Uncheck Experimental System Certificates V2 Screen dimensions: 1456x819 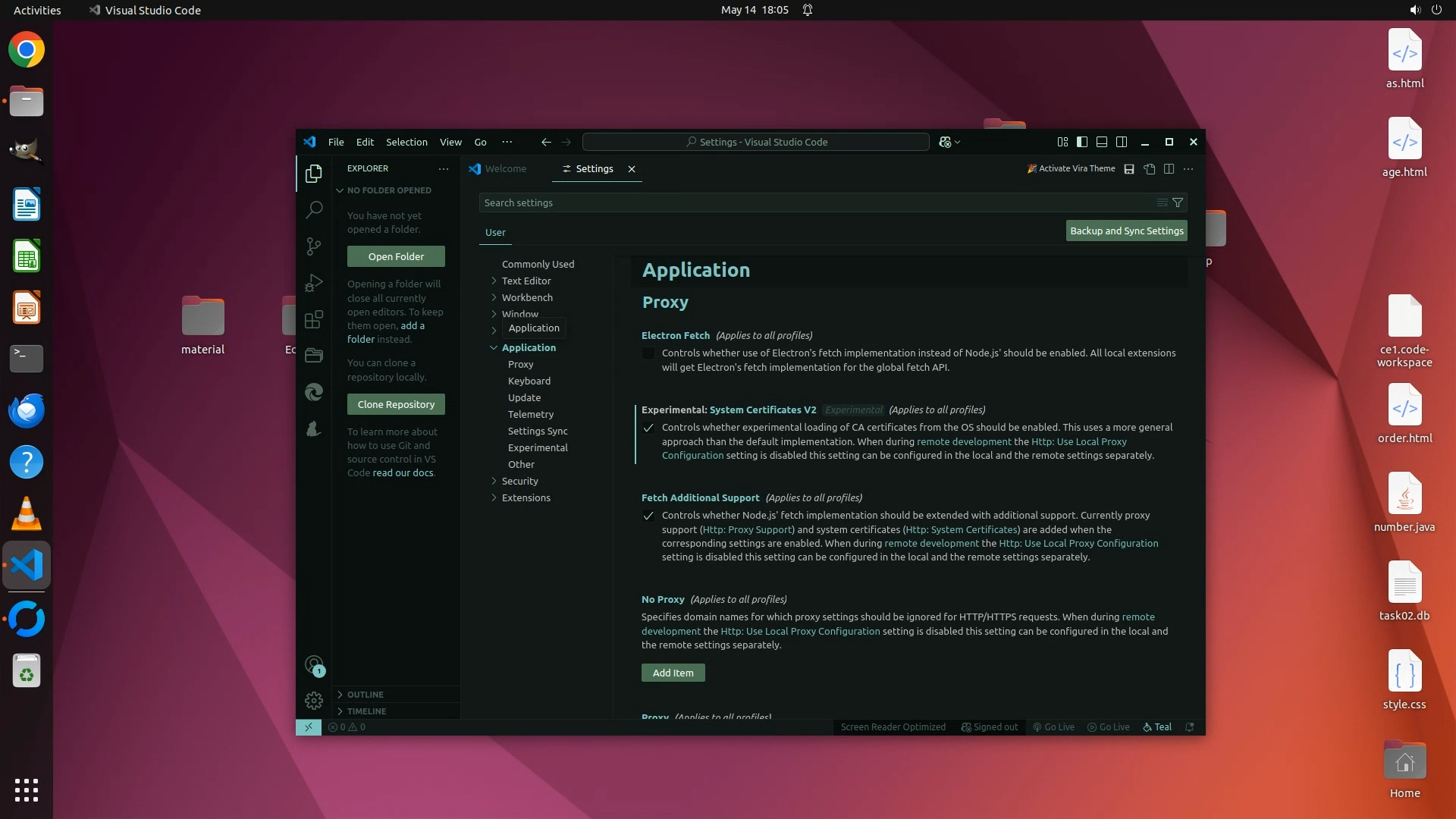[648, 428]
